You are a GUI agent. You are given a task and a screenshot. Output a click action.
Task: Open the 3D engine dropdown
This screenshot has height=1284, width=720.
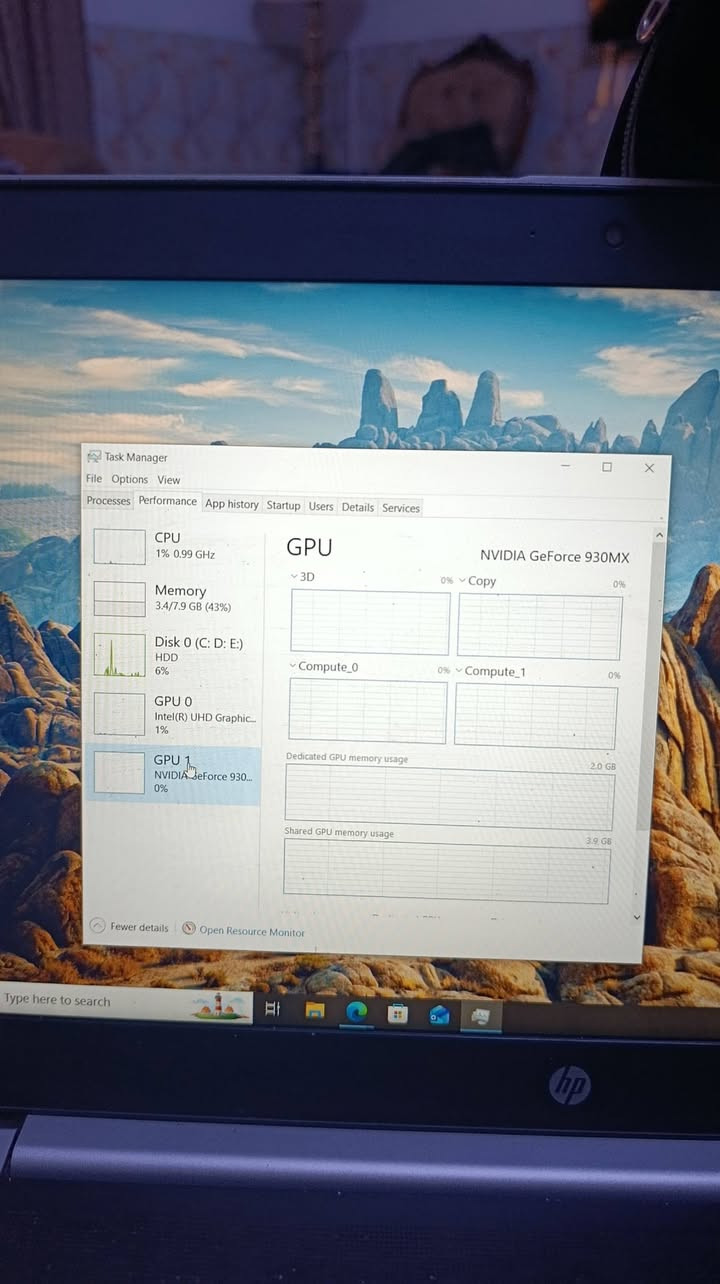302,577
